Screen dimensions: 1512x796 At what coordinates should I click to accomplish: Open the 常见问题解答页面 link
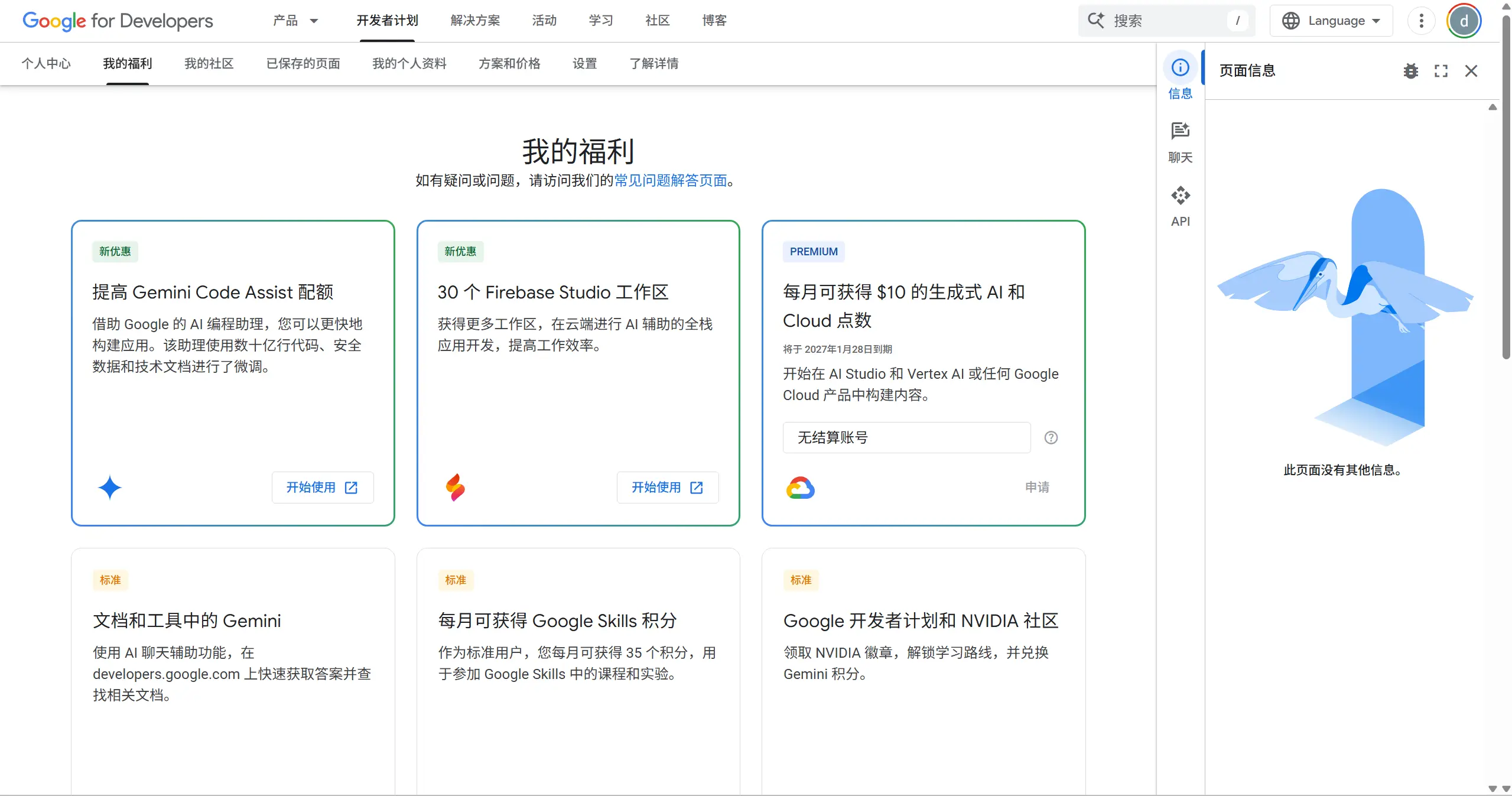[670, 180]
